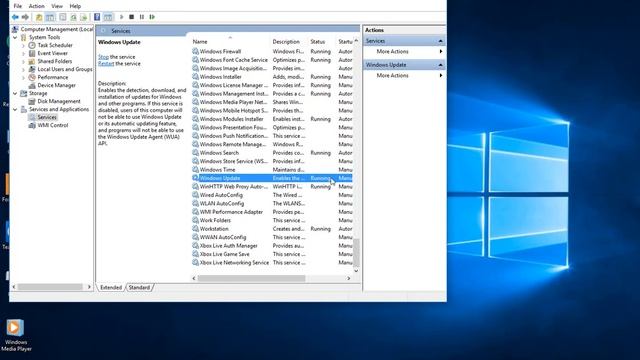Click the Start Service play icon
The width and height of the screenshot is (640, 360).
point(121,17)
